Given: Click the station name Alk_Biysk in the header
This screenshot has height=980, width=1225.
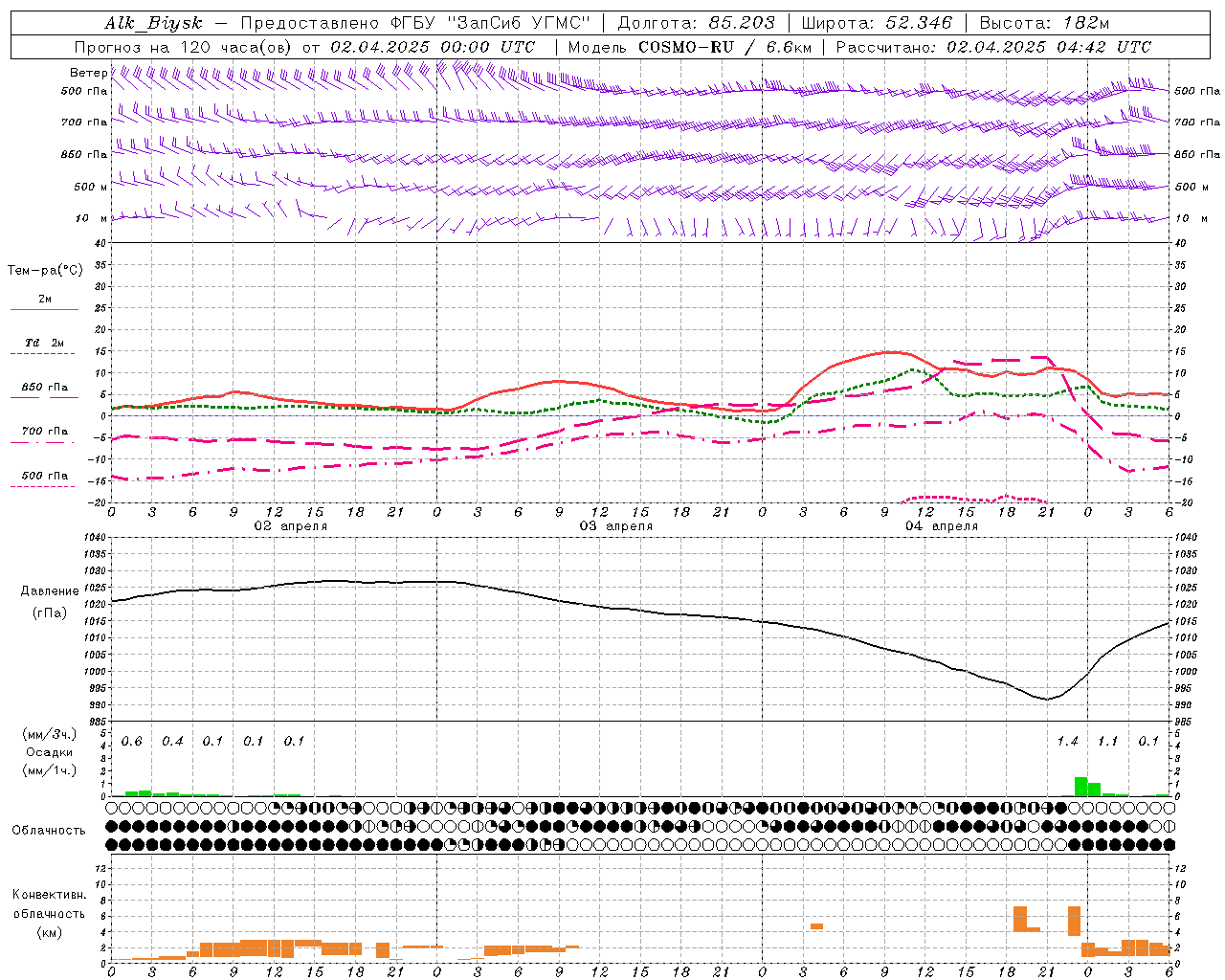Looking at the screenshot, I should point(153,23).
